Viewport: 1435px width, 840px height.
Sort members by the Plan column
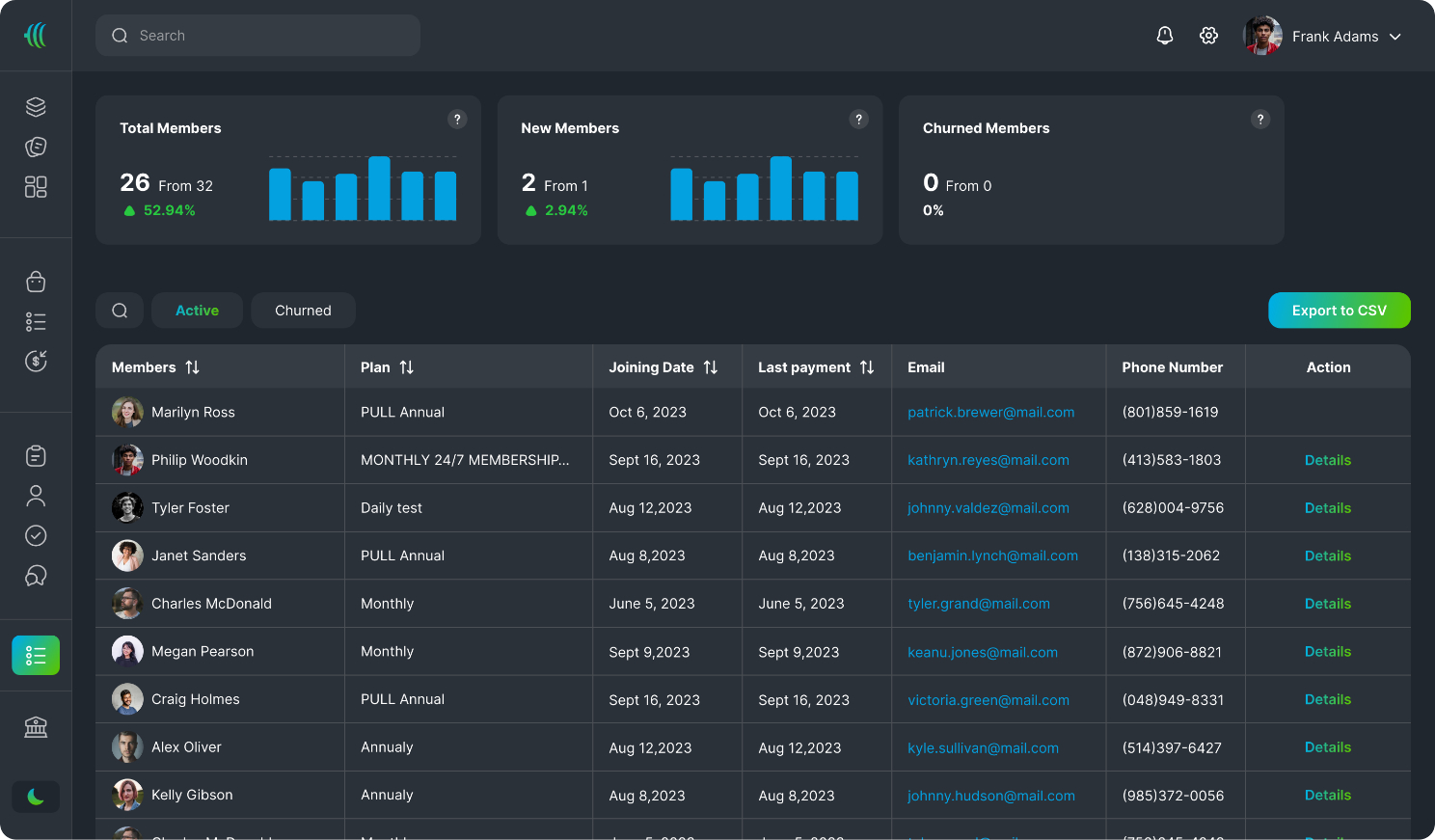[406, 367]
